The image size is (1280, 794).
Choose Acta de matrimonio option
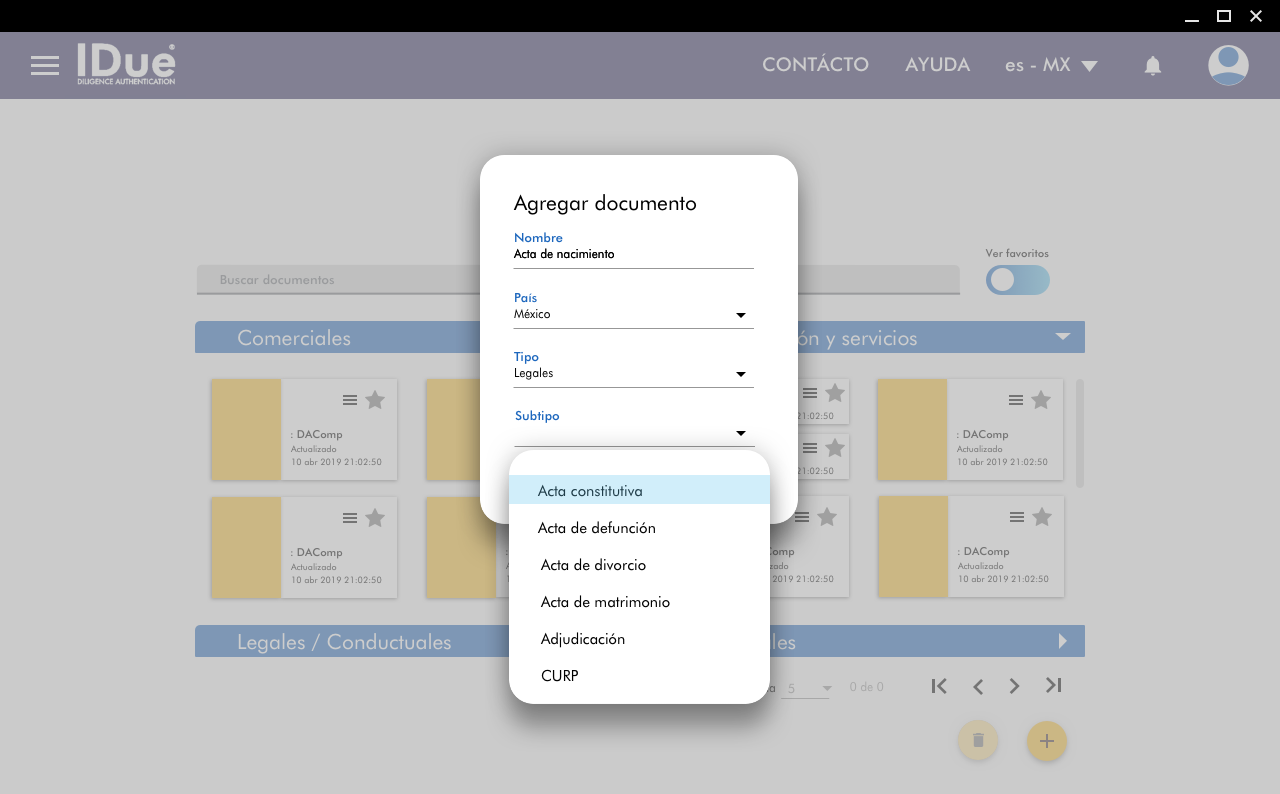tap(605, 602)
